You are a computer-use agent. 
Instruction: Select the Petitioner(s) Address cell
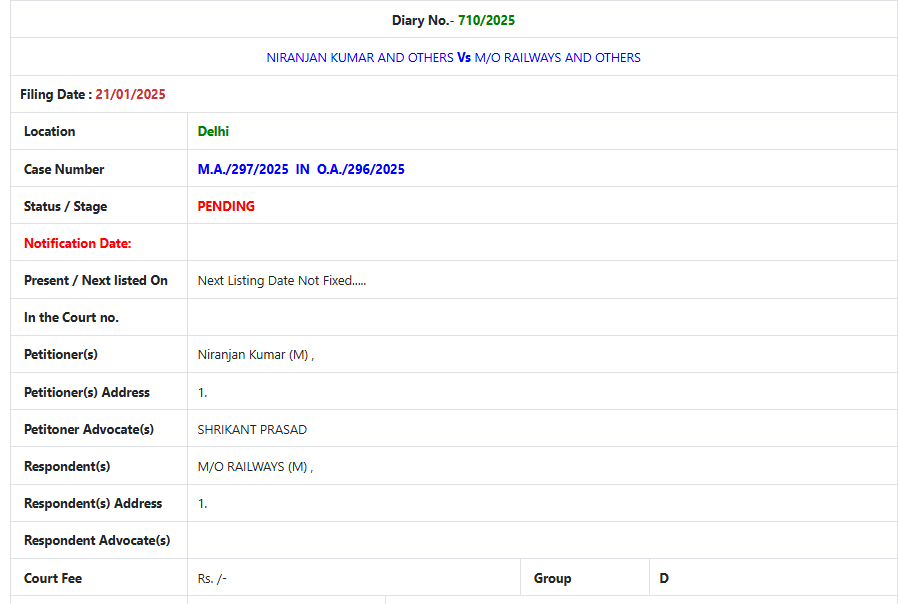point(203,392)
